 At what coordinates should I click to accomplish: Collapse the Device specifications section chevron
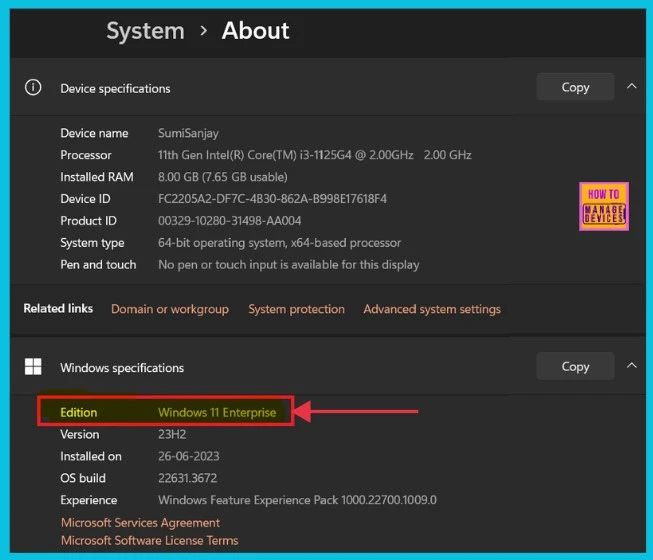click(632, 86)
